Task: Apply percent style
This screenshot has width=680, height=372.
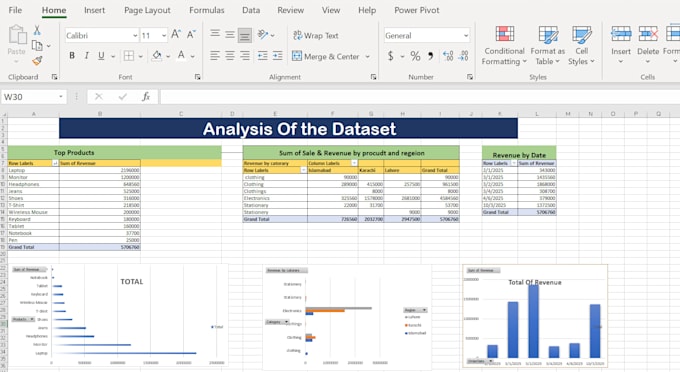Action: pyautogui.click(x=415, y=56)
